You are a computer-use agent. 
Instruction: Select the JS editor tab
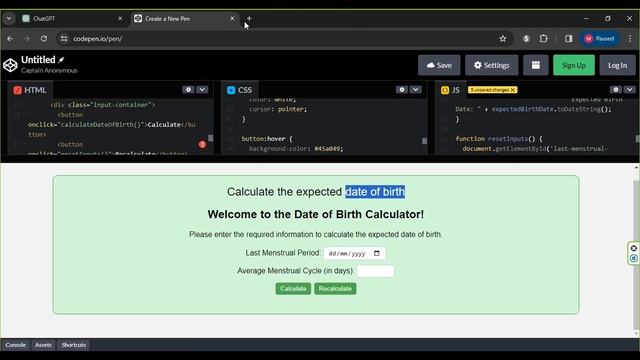point(450,90)
